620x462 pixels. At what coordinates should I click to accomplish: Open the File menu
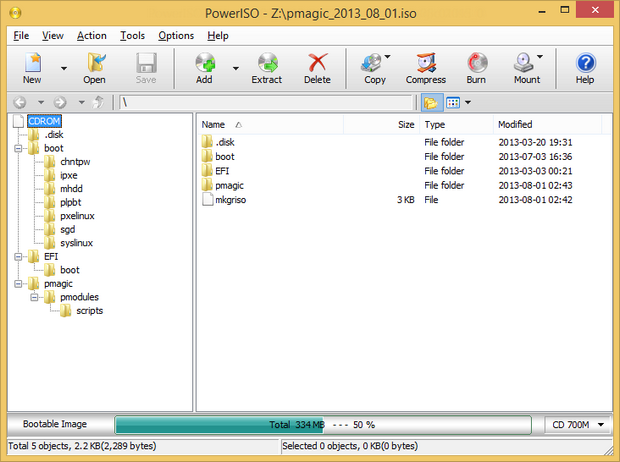[x=21, y=36]
